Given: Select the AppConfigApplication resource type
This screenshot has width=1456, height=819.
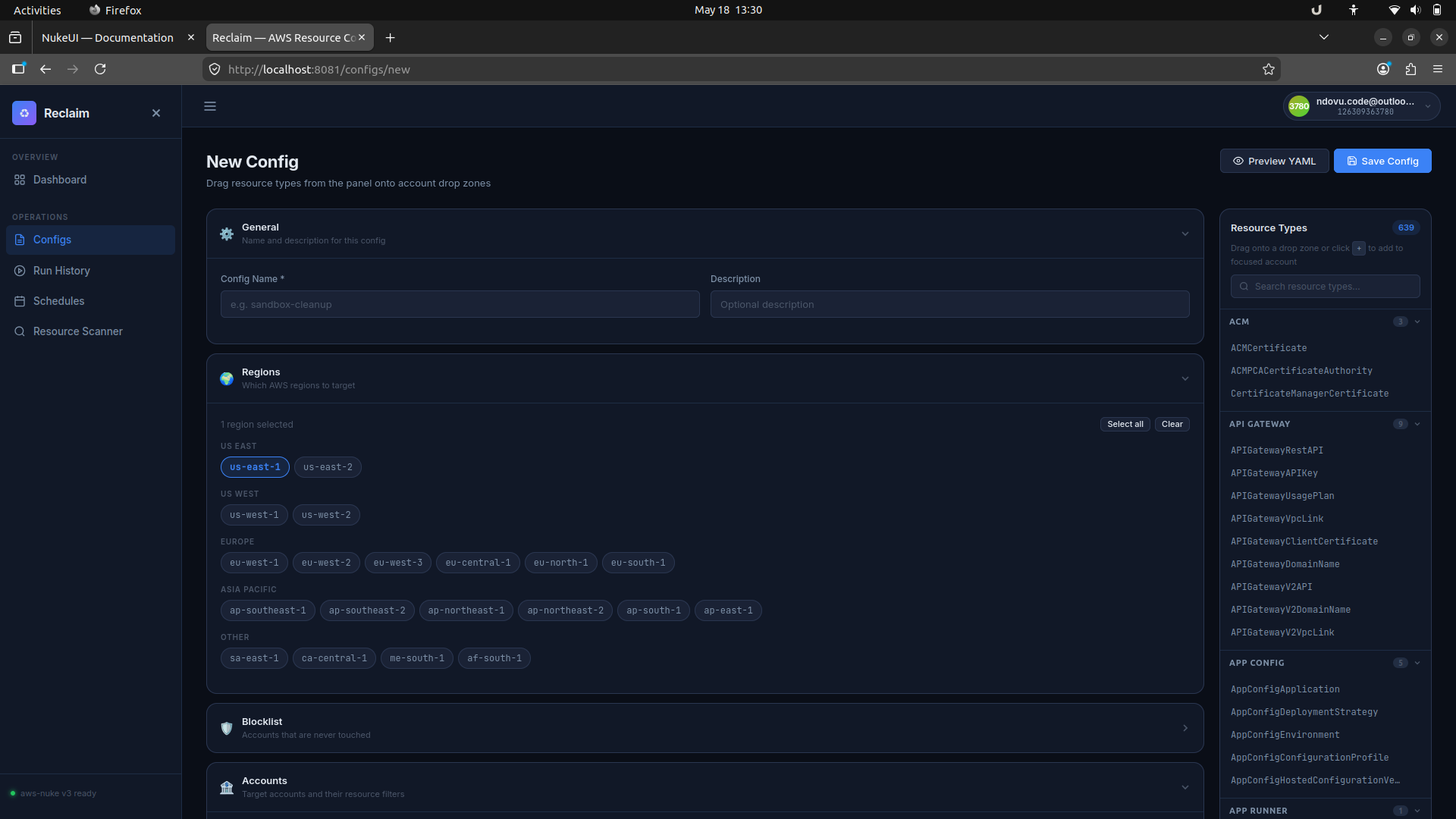Looking at the screenshot, I should 1285,689.
